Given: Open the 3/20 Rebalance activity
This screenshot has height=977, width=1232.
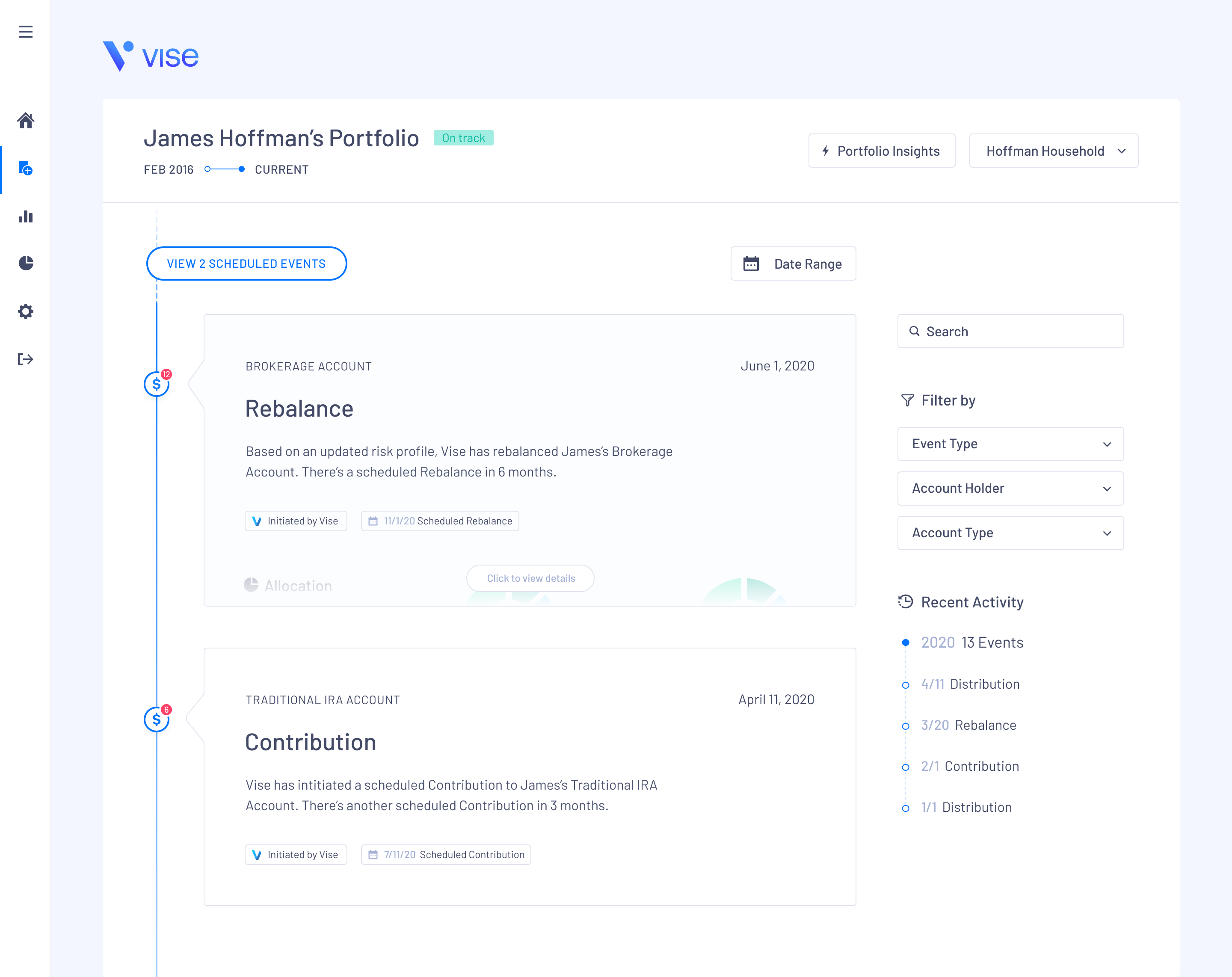Looking at the screenshot, I should (968, 725).
